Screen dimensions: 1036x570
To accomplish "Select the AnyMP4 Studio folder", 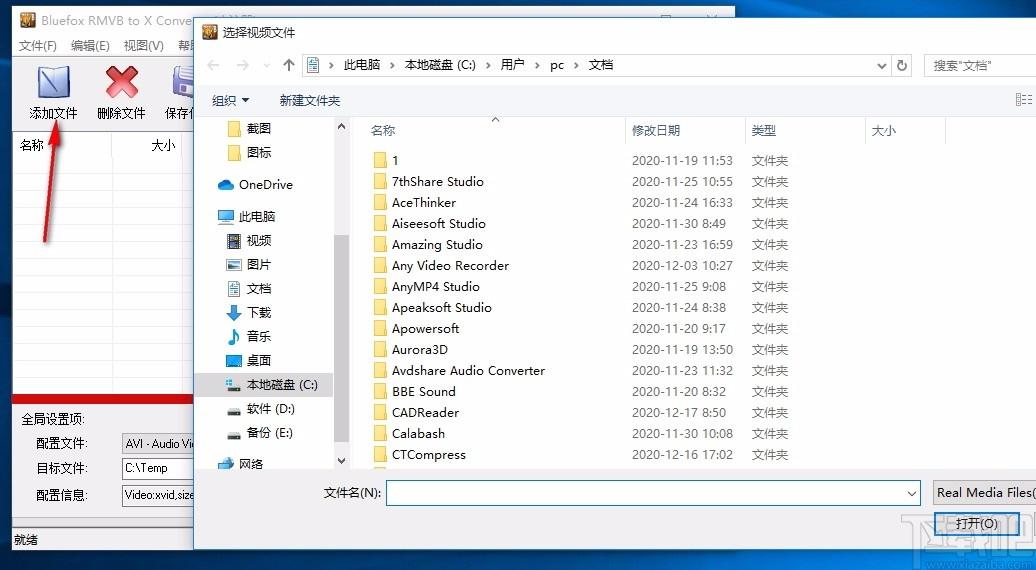I will [x=426, y=287].
